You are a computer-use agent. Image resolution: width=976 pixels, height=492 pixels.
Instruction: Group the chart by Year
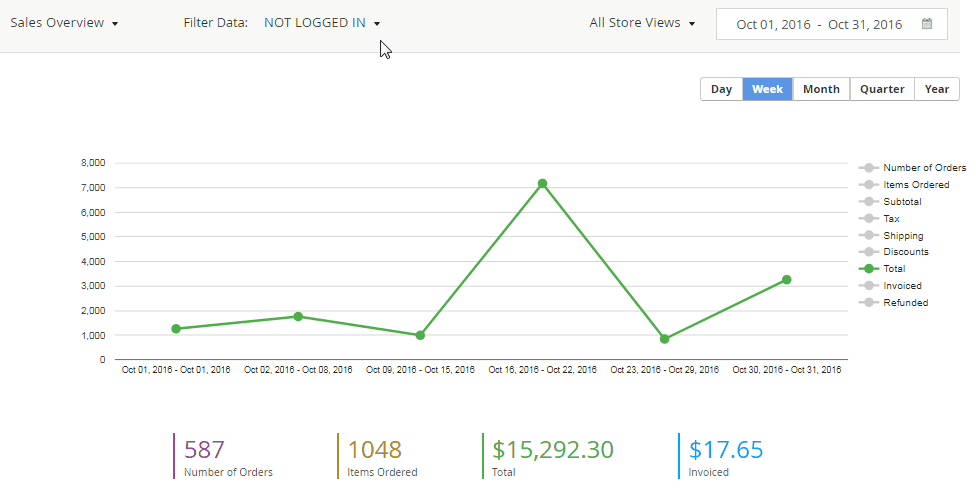click(937, 89)
